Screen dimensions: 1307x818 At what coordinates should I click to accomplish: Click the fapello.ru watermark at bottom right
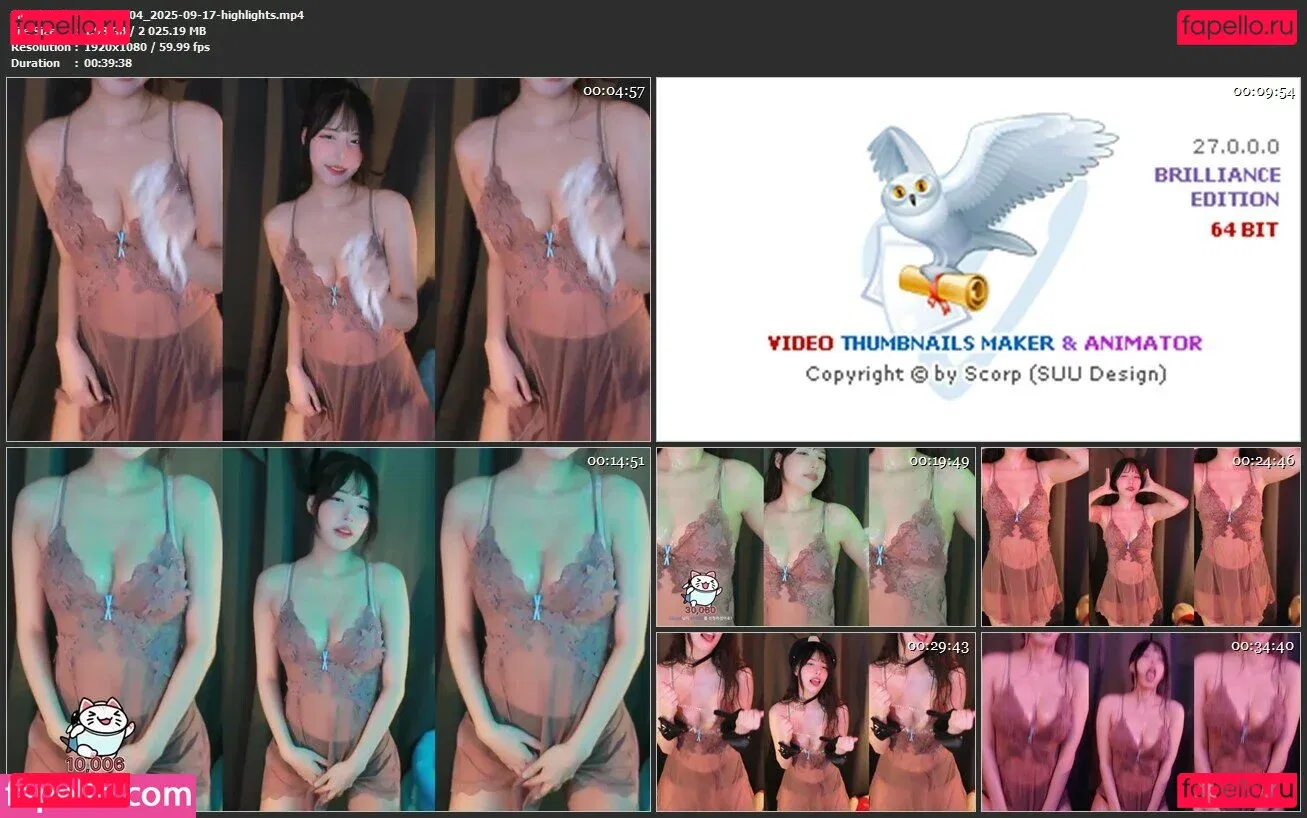tap(1236, 790)
